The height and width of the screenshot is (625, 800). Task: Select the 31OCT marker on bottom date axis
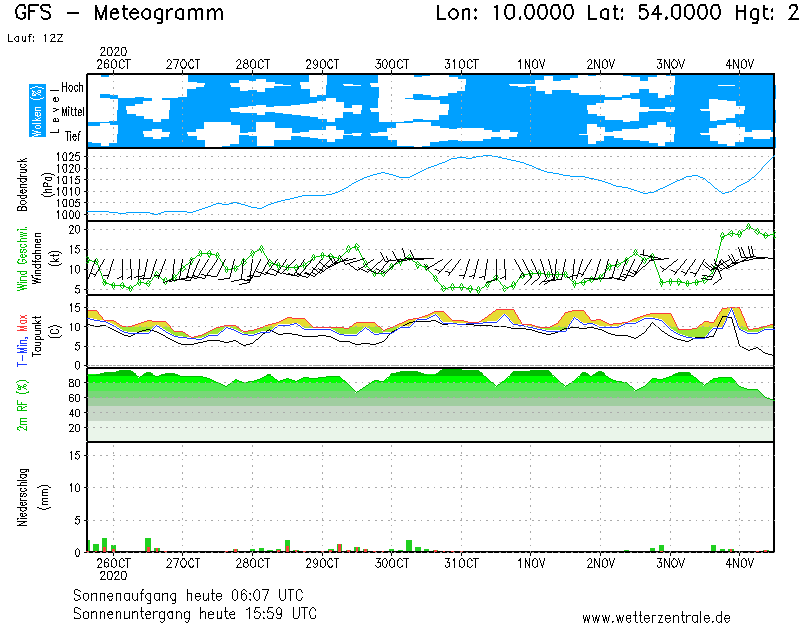tap(461, 563)
